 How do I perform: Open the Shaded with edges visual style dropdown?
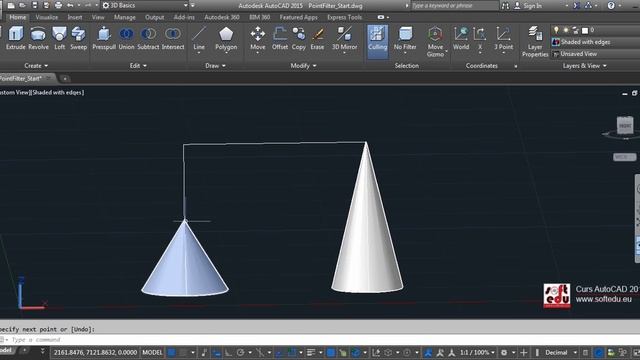pos(596,42)
